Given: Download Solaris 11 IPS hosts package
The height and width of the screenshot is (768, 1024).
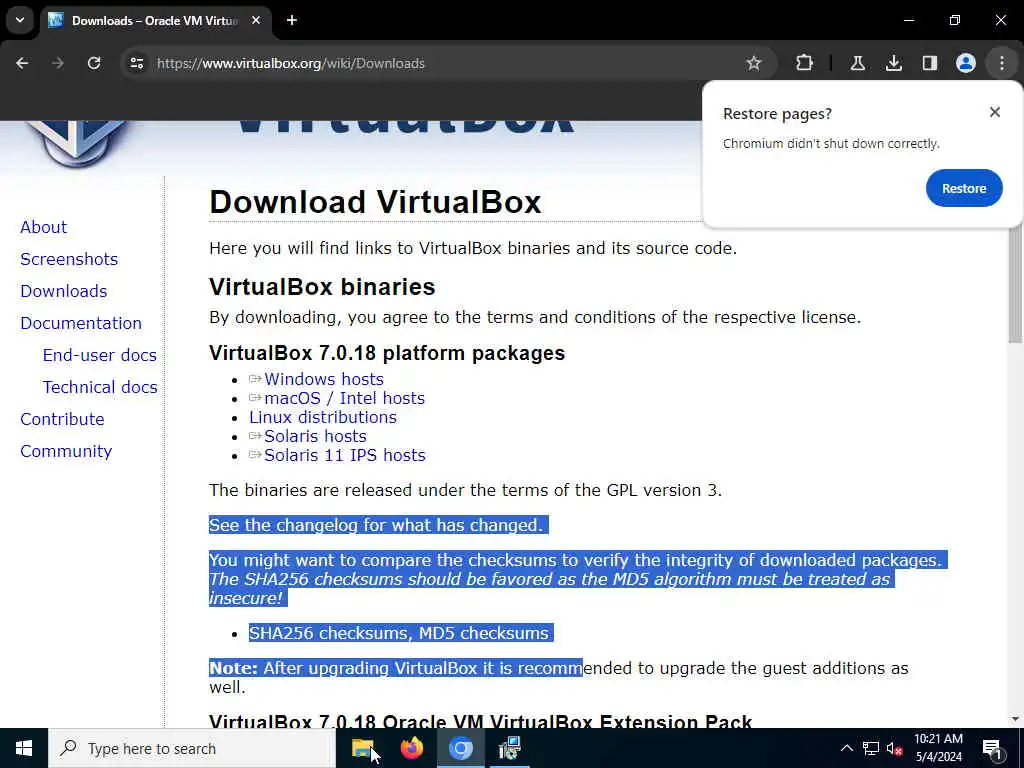Looking at the screenshot, I should pos(344,455).
